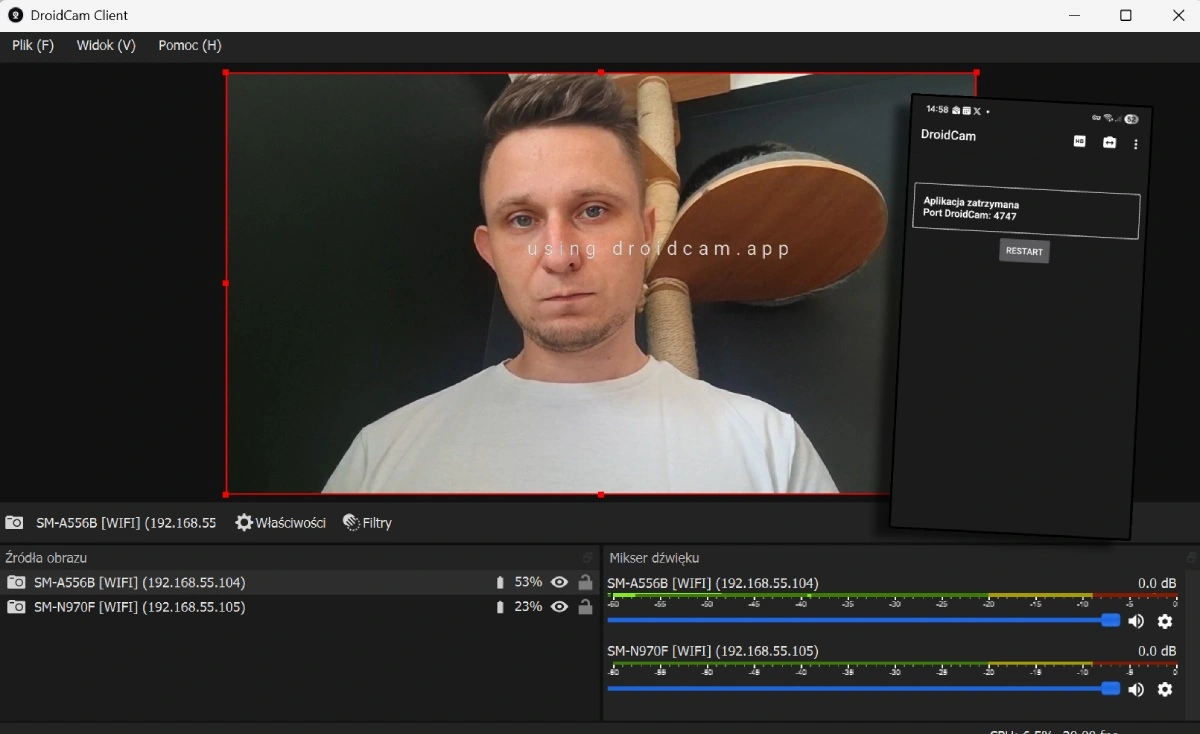Click the SM-A556B volume slider handle
The image size is (1200, 734).
[x=1110, y=620]
